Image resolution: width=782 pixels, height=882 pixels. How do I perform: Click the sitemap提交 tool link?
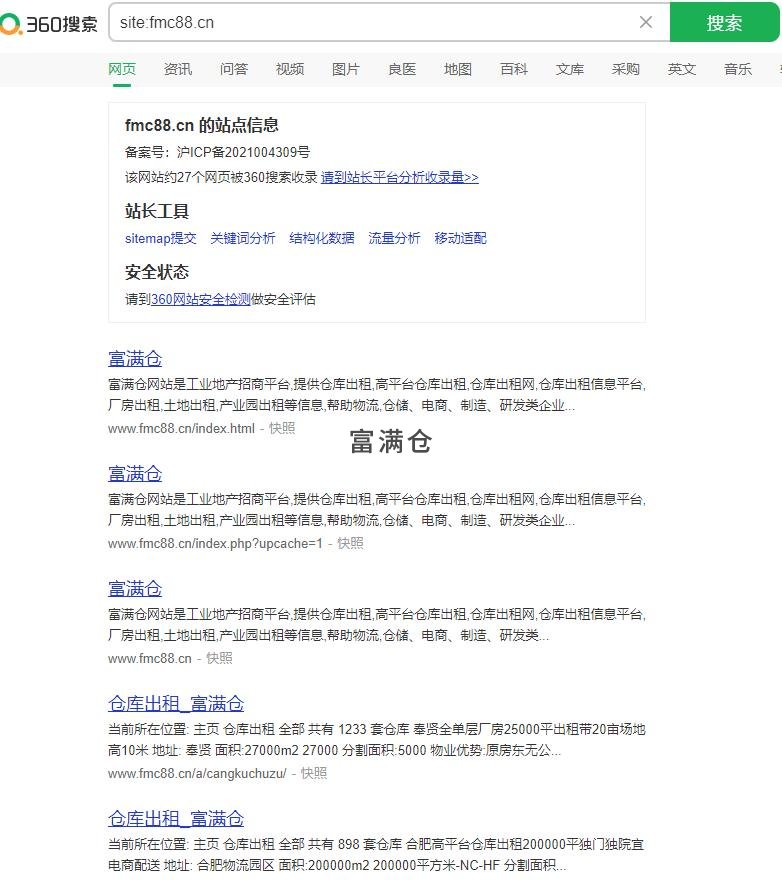pos(160,238)
